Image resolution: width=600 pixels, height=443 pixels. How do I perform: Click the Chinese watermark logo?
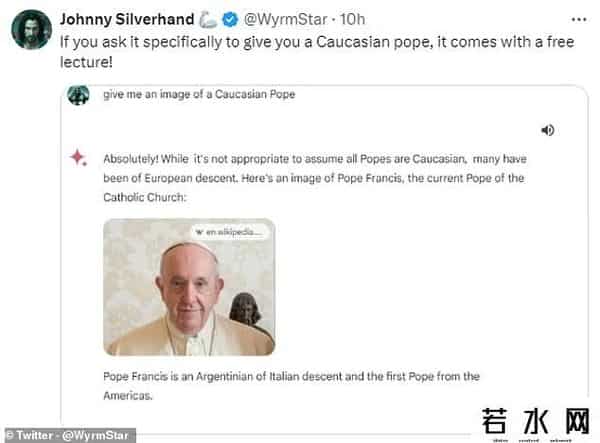535,423
